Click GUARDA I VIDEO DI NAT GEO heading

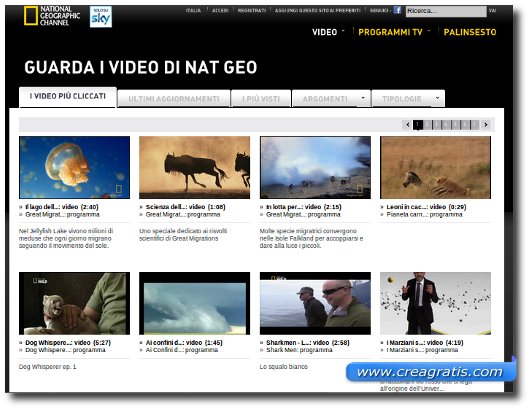click(141, 67)
